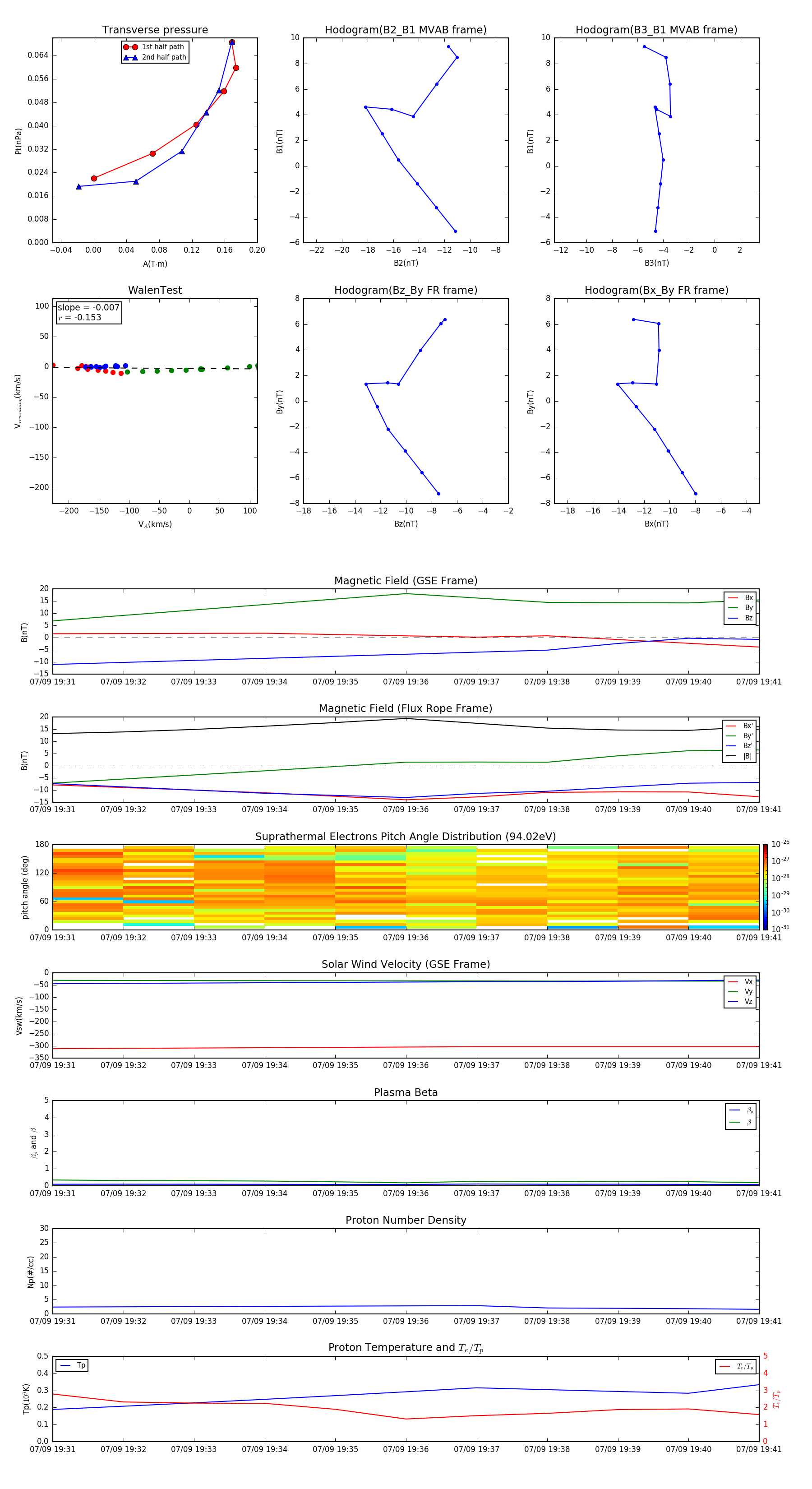Image resolution: width=812 pixels, height=1489 pixels.
Task: Click the B2(nT) x-axis label
Action: point(406,263)
